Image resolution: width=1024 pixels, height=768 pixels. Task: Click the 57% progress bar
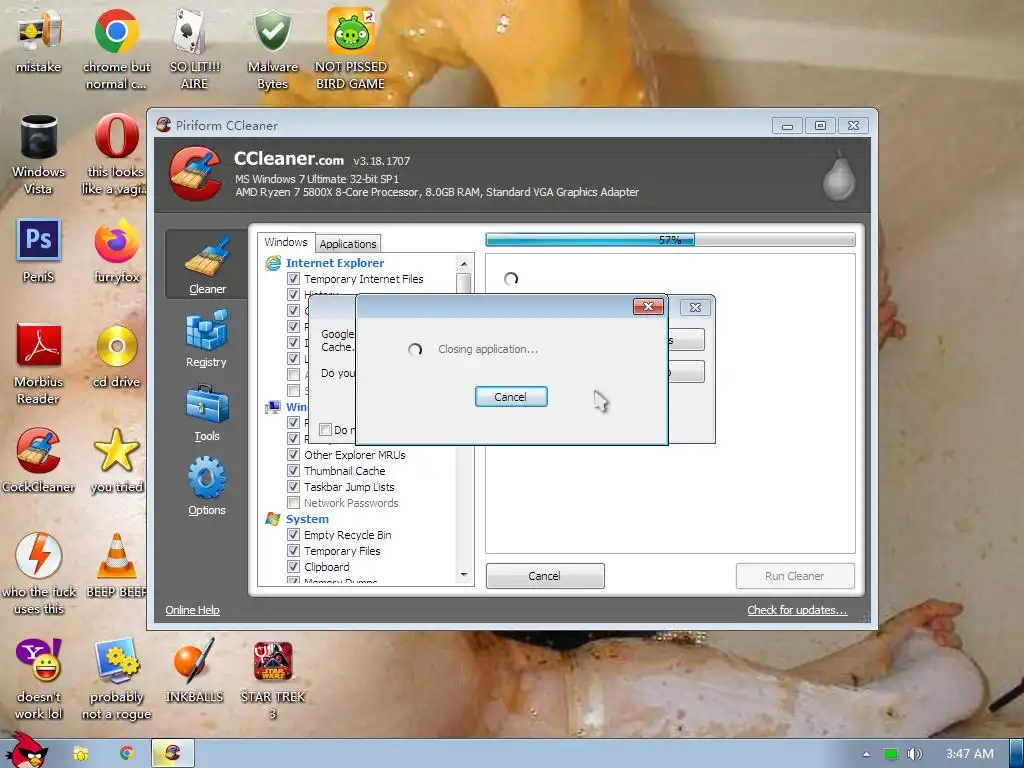670,240
